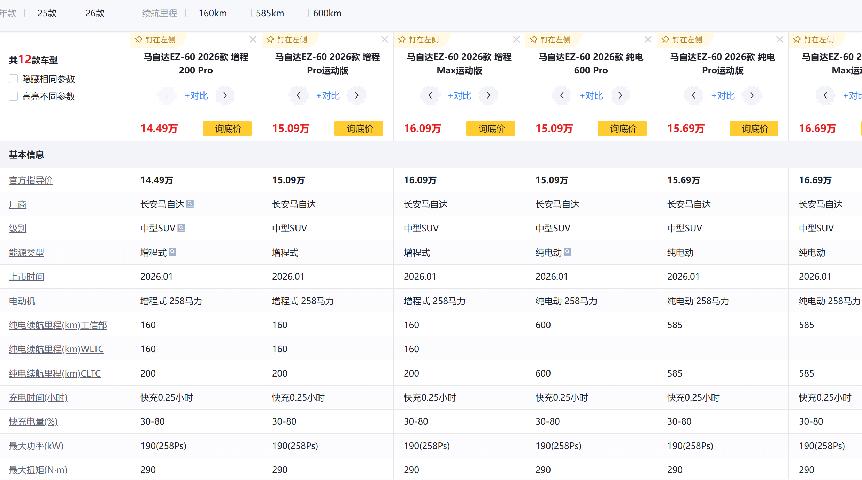
Task: Click the 最大功率(kW) row label
Action: pos(36,446)
